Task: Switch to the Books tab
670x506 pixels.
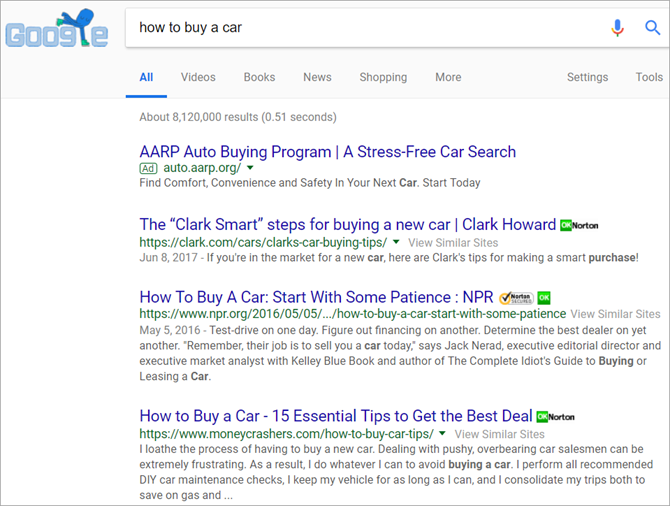Action: 259,77
